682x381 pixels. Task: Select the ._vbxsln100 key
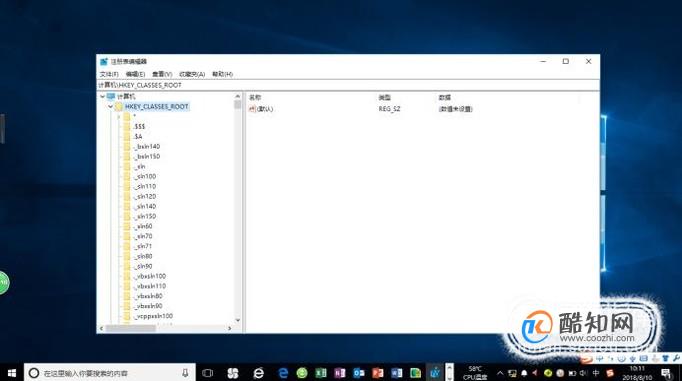click(x=150, y=277)
